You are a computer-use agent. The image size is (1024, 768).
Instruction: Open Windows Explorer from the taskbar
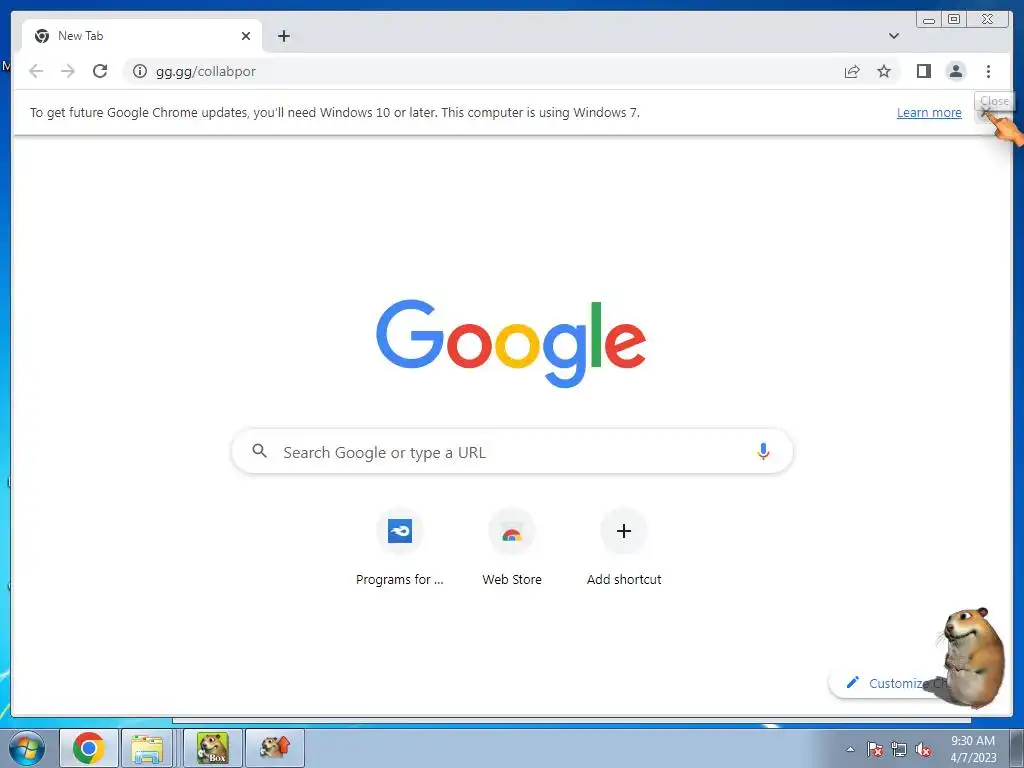point(147,748)
